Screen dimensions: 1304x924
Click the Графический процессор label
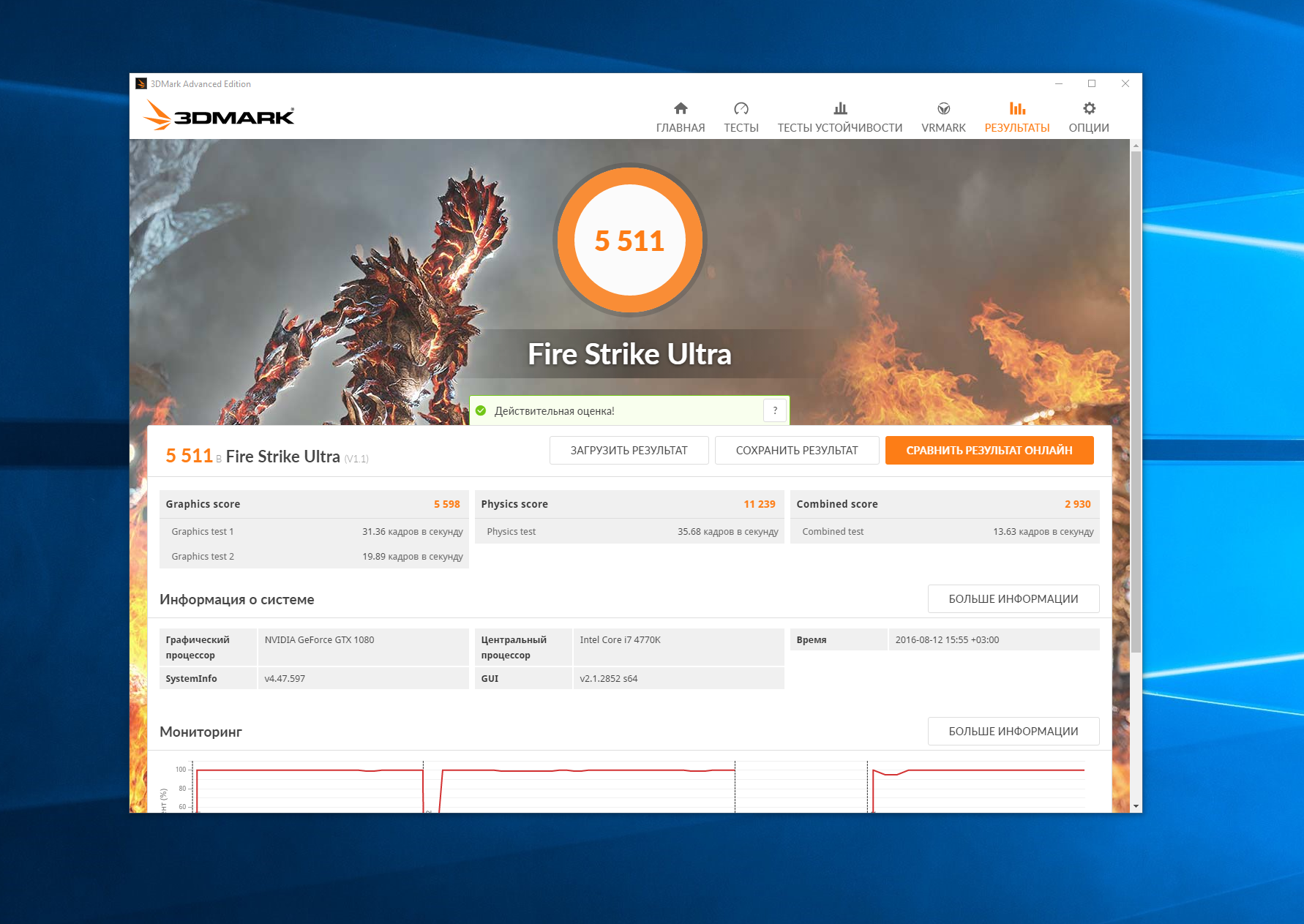[x=198, y=647]
